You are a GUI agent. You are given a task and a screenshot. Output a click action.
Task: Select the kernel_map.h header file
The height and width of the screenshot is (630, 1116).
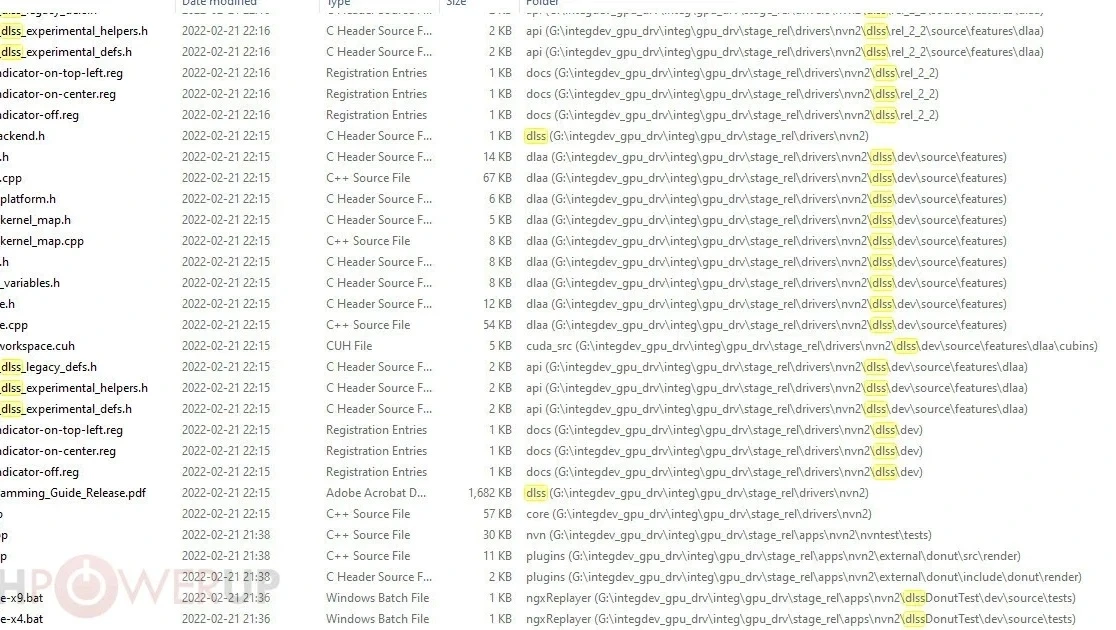[35, 220]
